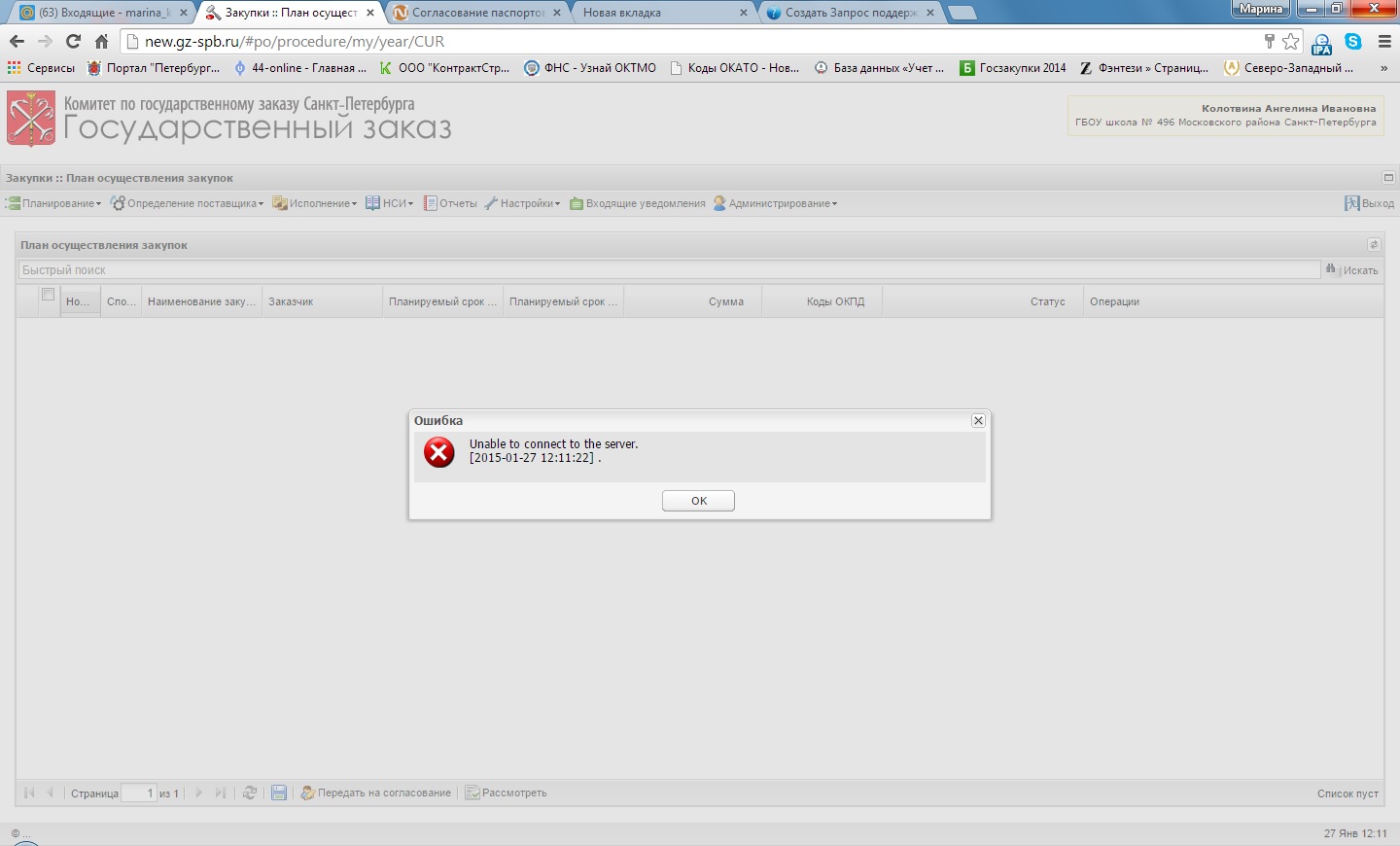Open the Планирование menu

coord(53,203)
